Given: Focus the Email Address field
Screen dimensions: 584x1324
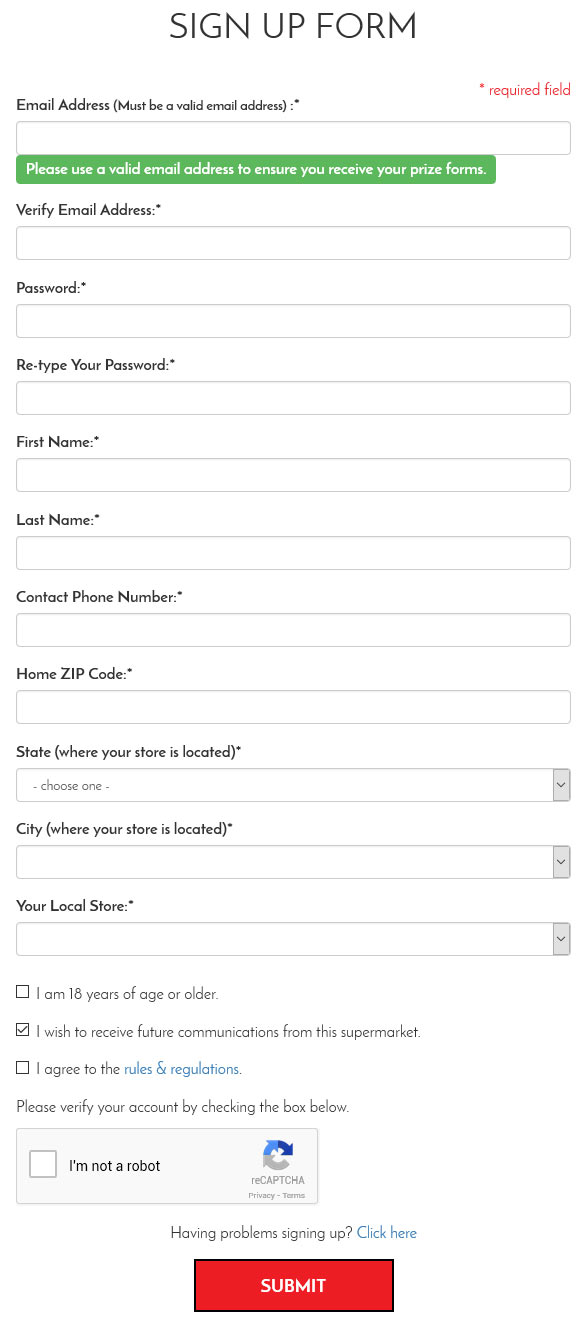Looking at the screenshot, I should pyautogui.click(x=293, y=138).
